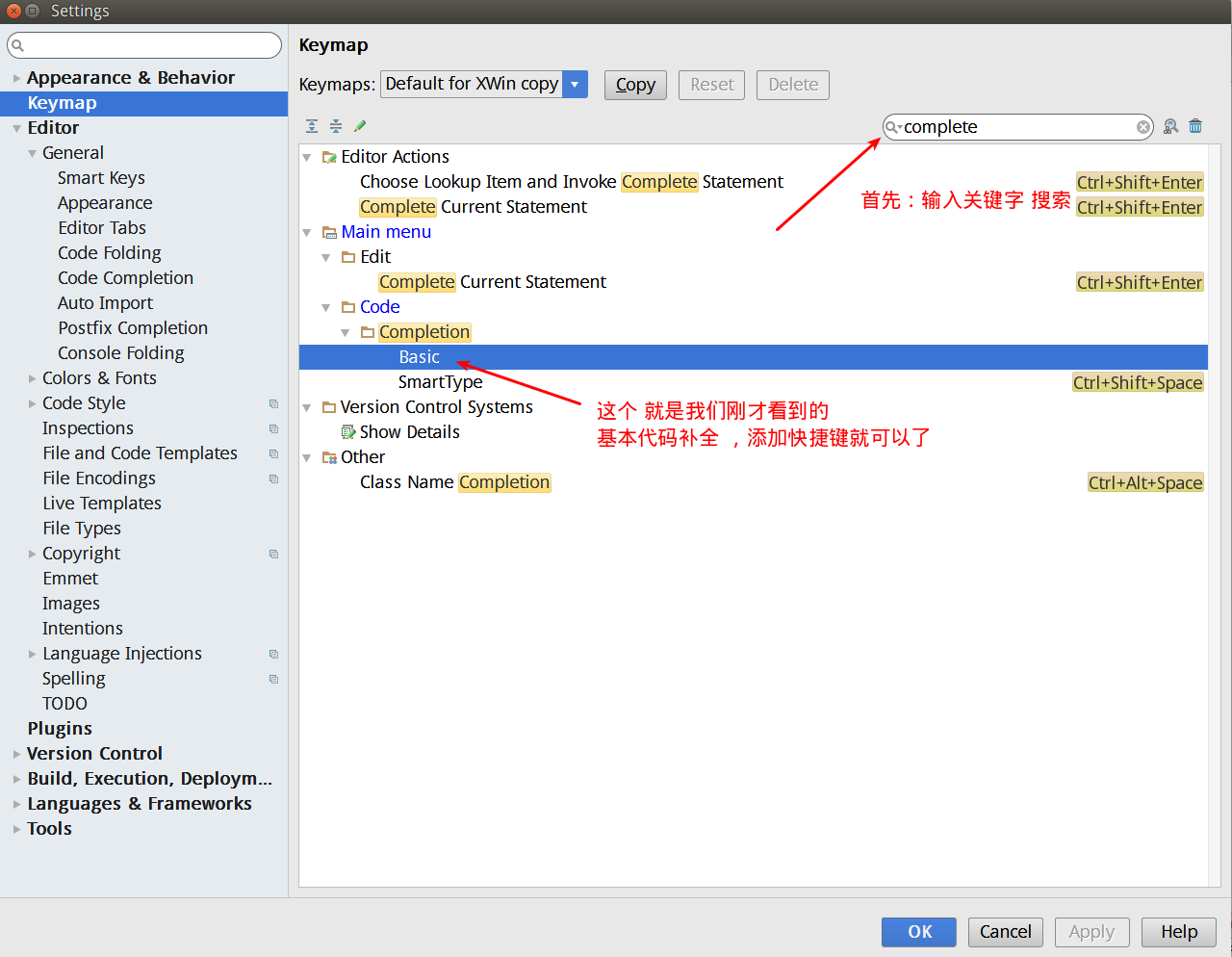Click the project-level icon beside Language Injections
This screenshot has height=957, width=1232.
tap(273, 654)
